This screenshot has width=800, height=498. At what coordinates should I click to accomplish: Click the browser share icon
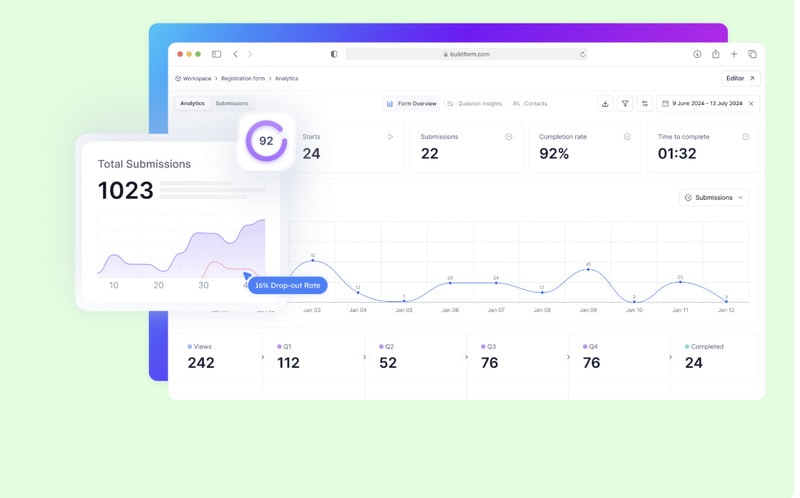point(716,54)
